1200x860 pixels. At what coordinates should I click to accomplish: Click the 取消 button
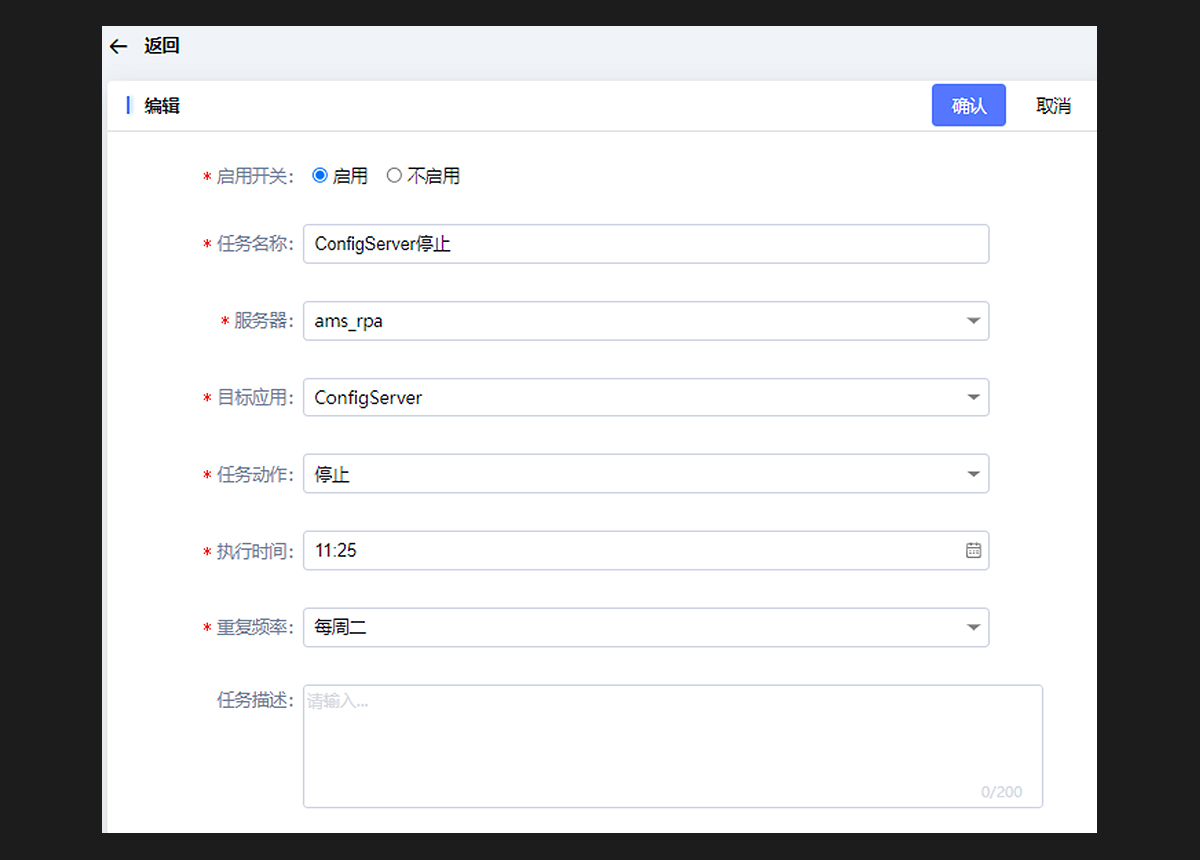[x=1053, y=105]
